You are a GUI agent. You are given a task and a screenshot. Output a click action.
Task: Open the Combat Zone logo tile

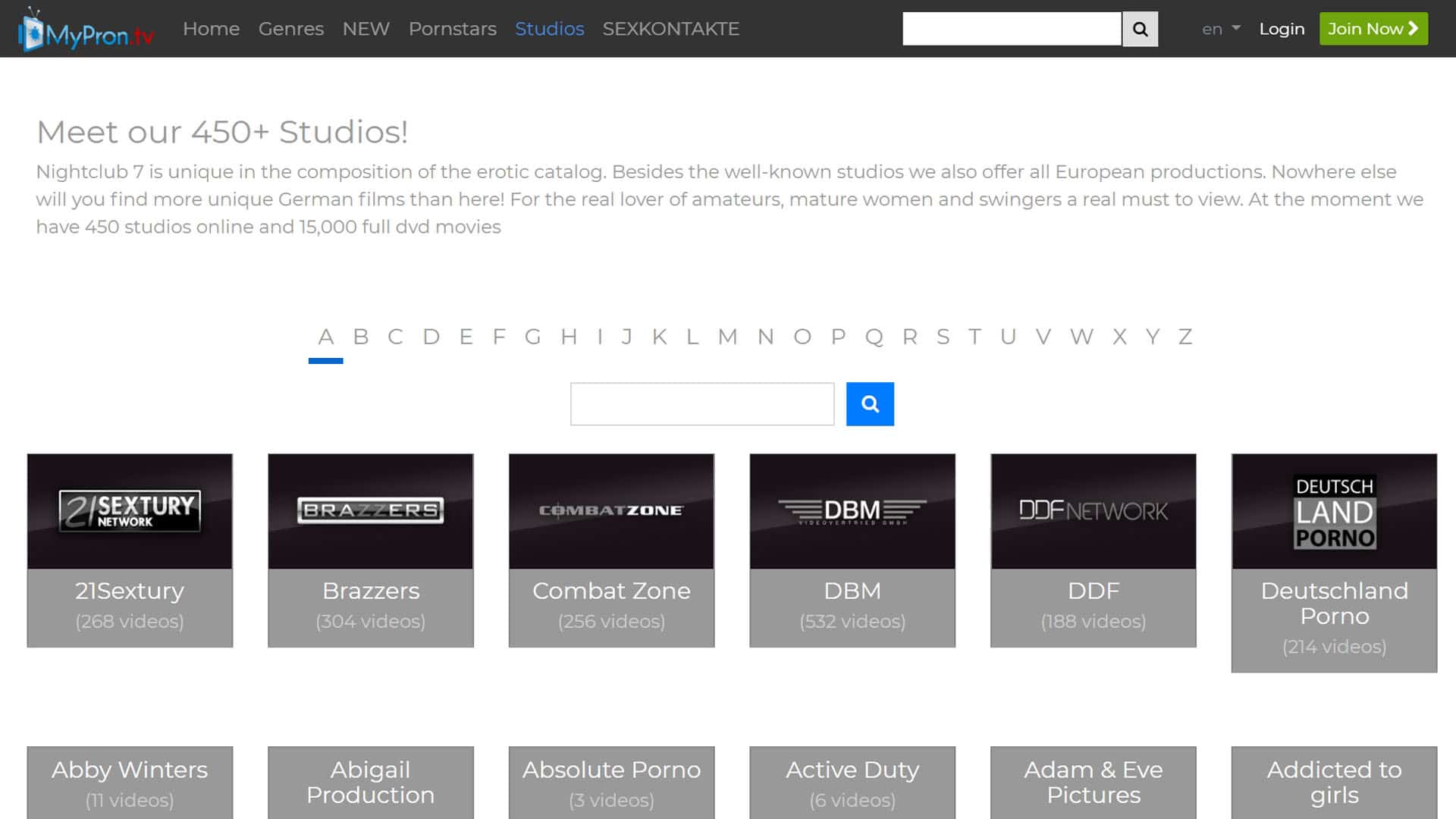click(611, 511)
